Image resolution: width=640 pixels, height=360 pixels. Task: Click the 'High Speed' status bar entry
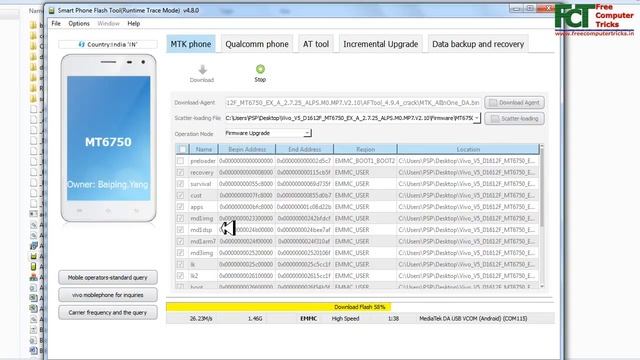click(x=345, y=318)
